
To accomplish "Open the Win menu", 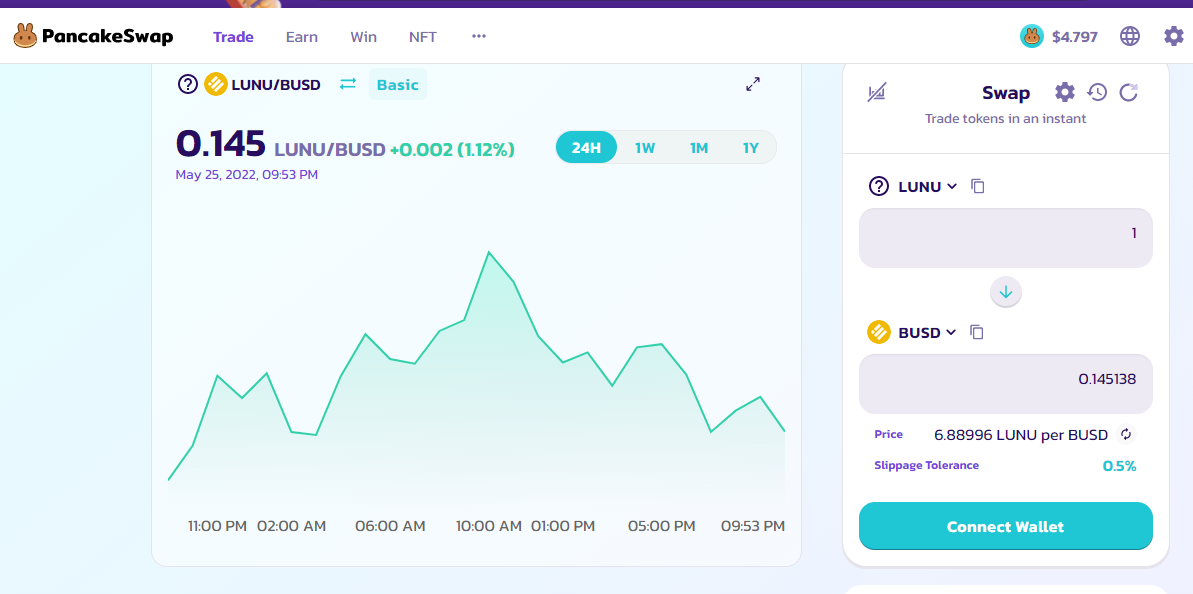I will (x=363, y=37).
